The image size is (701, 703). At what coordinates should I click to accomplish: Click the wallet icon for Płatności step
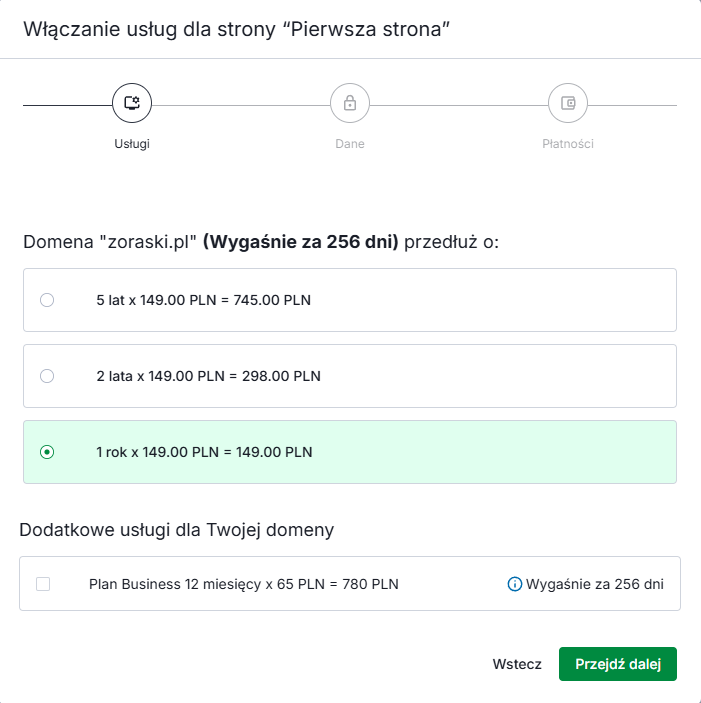(x=568, y=102)
